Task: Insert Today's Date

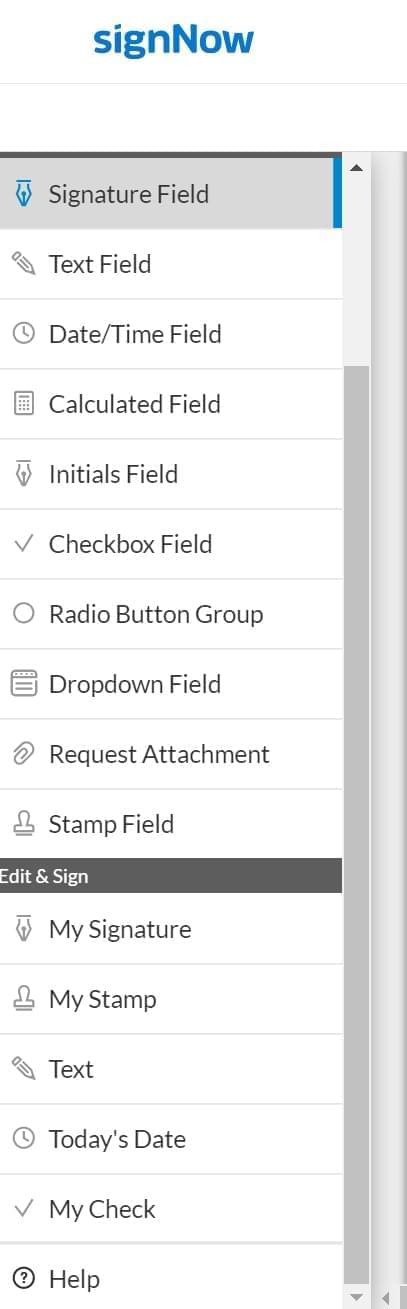Action: 171,1139
